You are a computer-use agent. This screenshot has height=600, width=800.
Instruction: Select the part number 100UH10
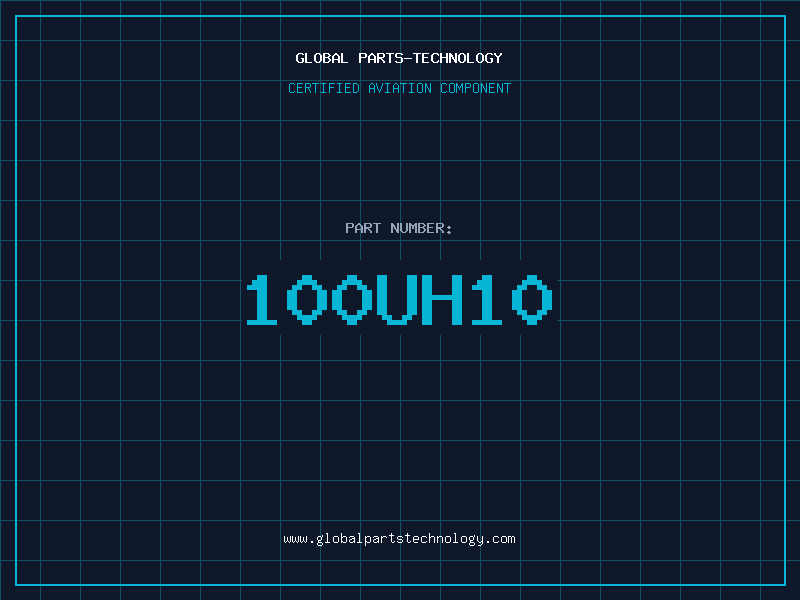coord(399,300)
